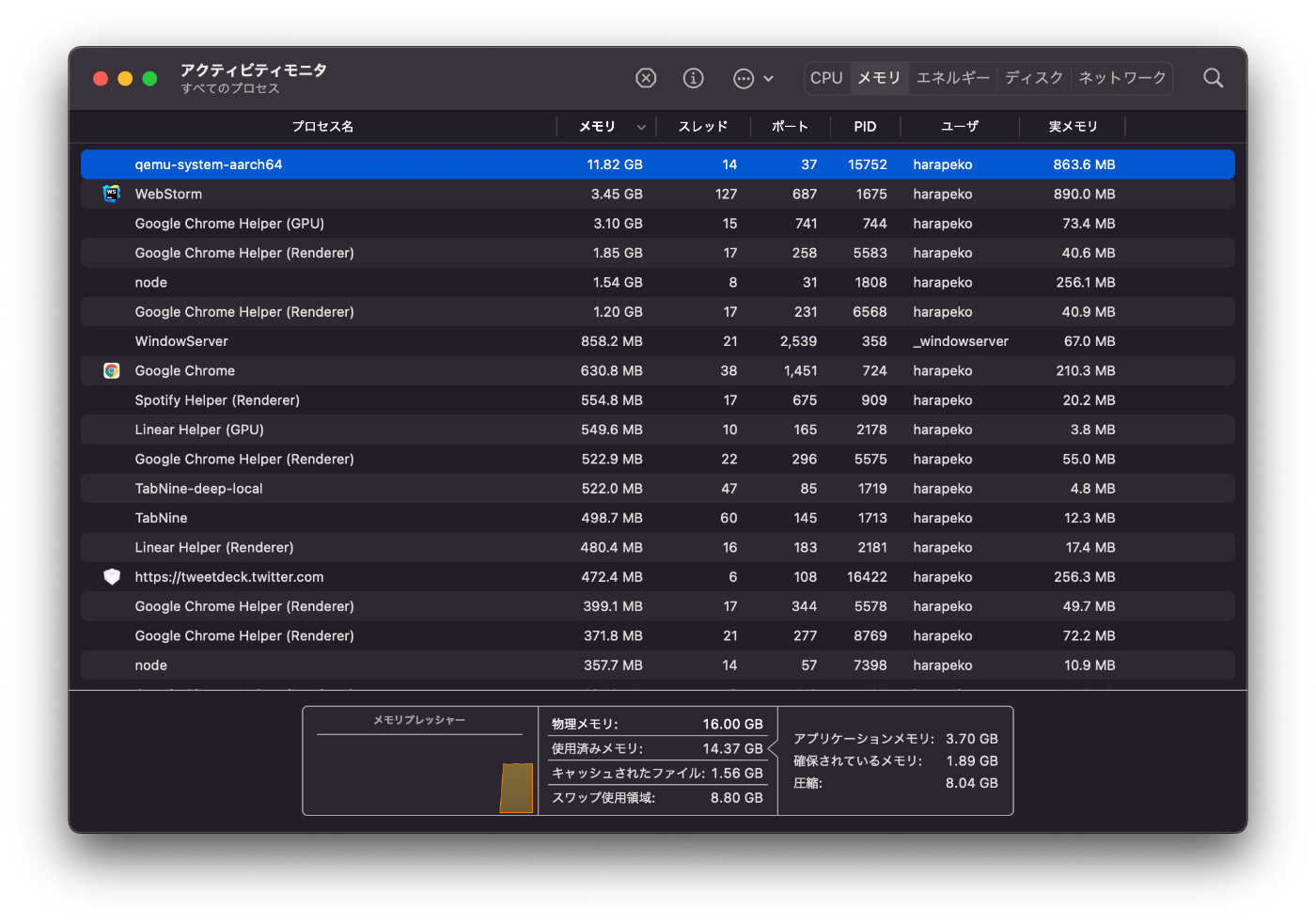
Task: Sort by the PID column header
Action: pos(865,126)
